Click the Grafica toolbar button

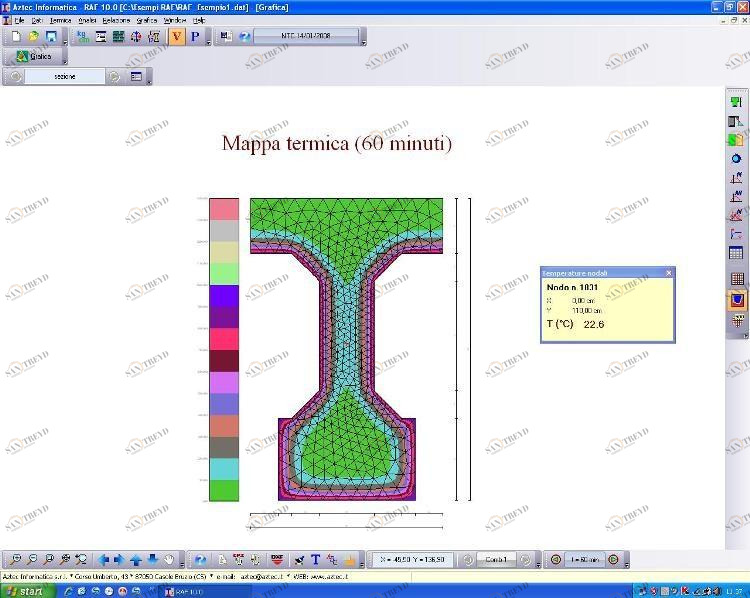[x=34, y=57]
